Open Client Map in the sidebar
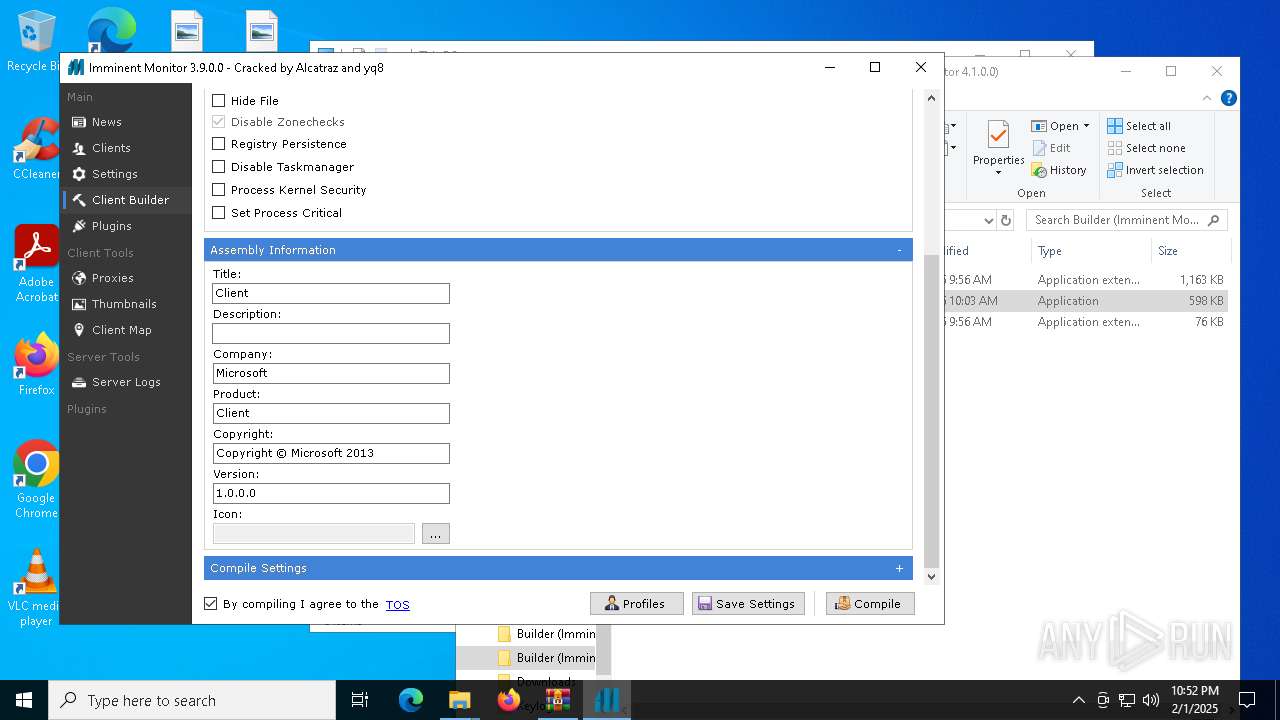 (x=121, y=330)
